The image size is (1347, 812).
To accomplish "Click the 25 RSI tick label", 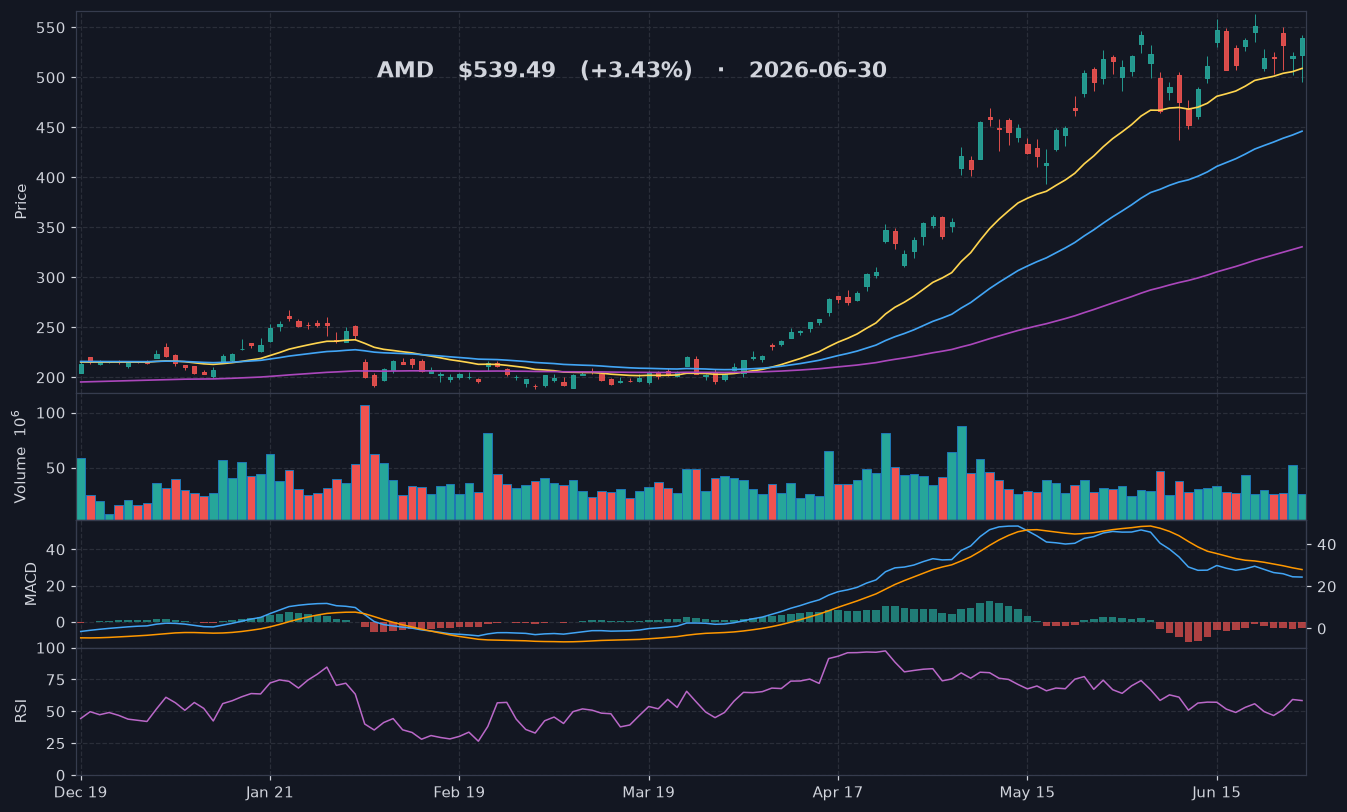I will 55,744.
